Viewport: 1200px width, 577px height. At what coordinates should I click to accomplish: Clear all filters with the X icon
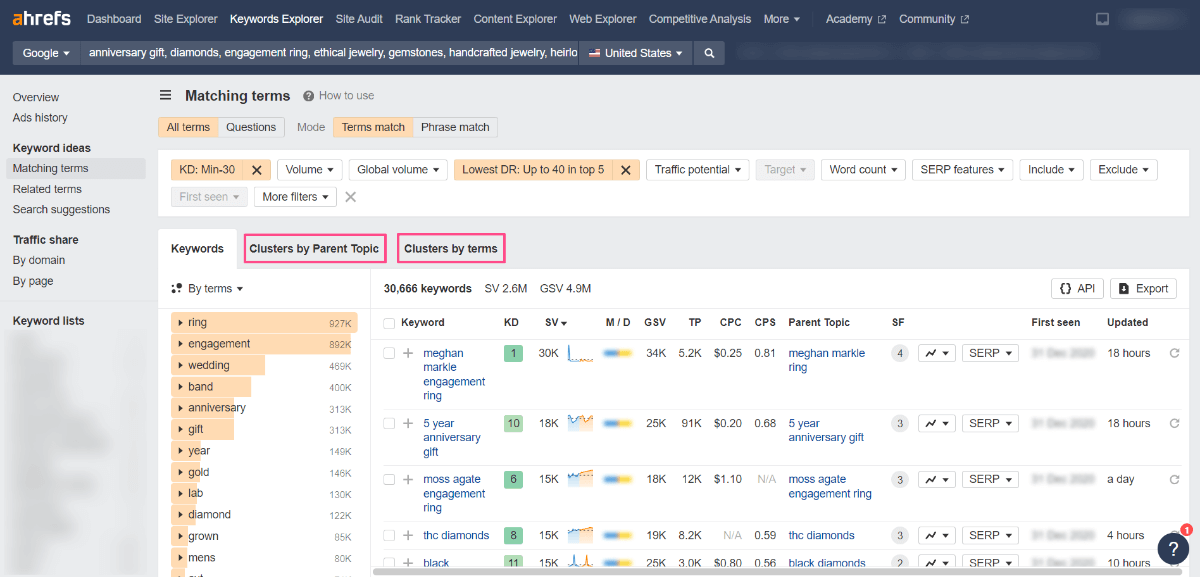tap(350, 197)
